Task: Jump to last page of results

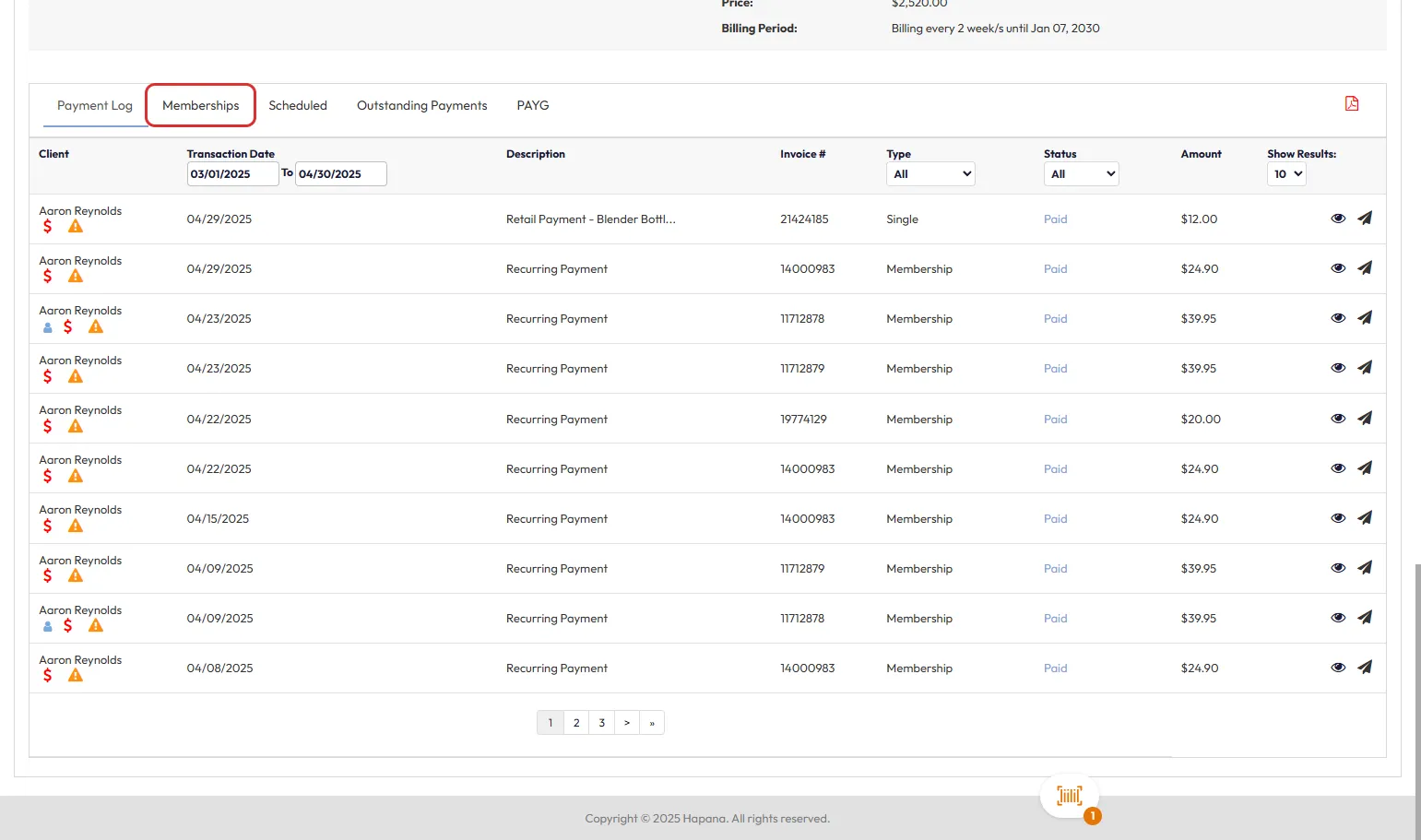Action: (x=652, y=723)
